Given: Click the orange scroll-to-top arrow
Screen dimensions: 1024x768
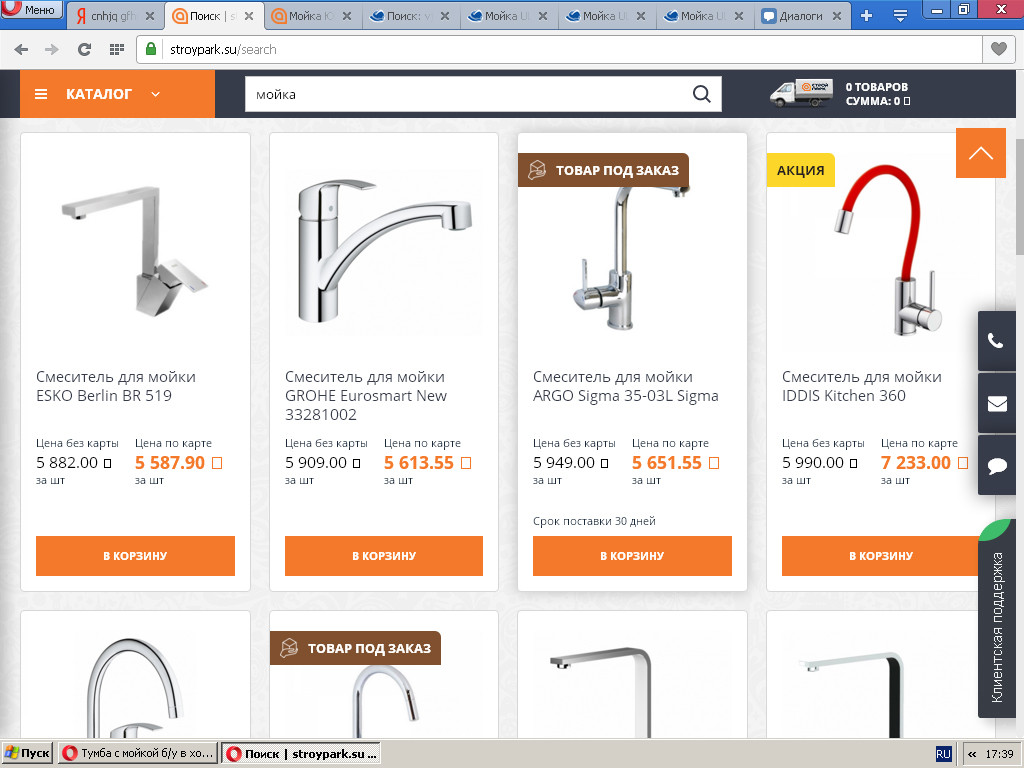Looking at the screenshot, I should [x=981, y=153].
